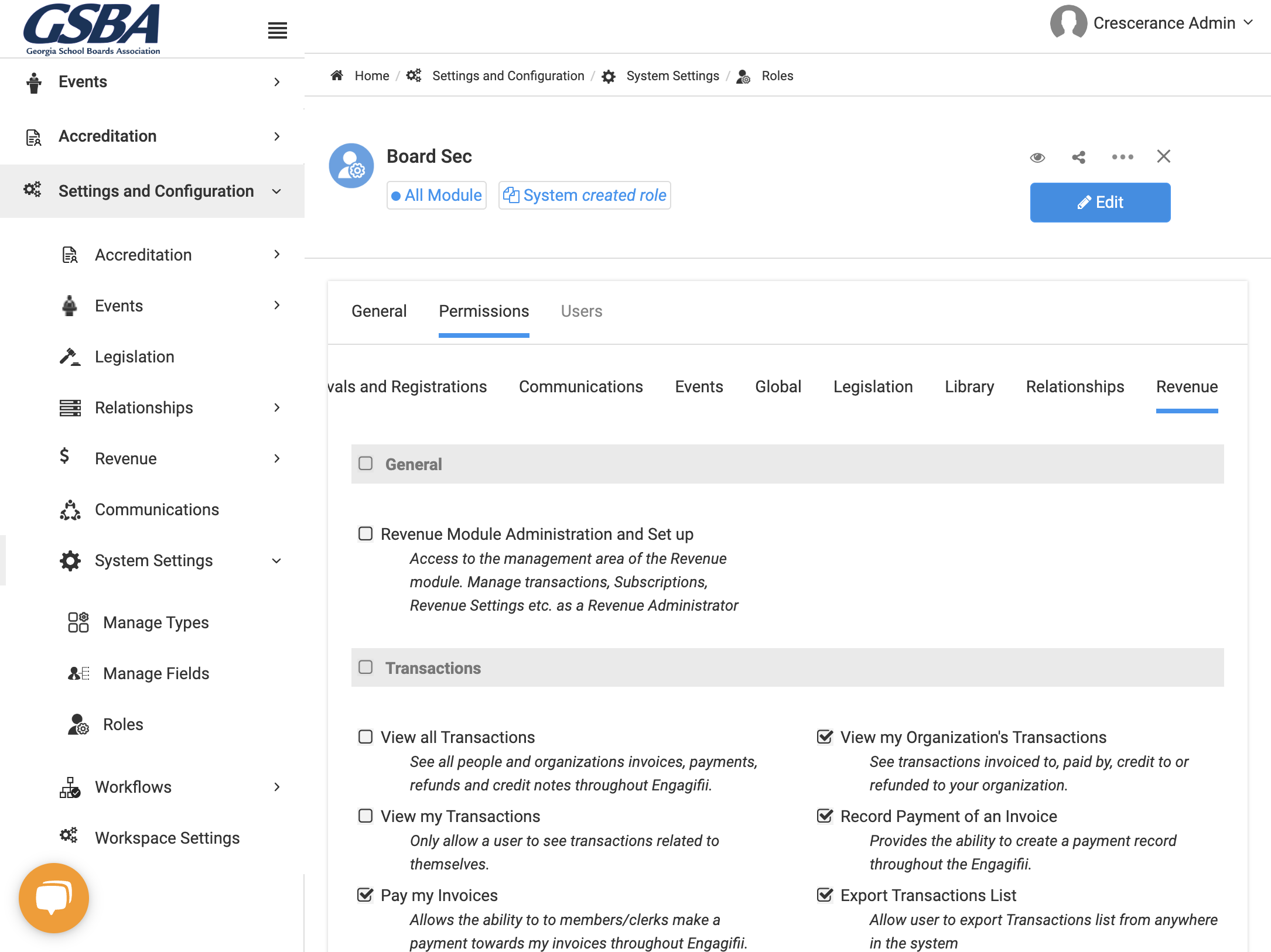Viewport: 1271px width, 952px height.
Task: Click the GSBA logo
Action: (92, 29)
